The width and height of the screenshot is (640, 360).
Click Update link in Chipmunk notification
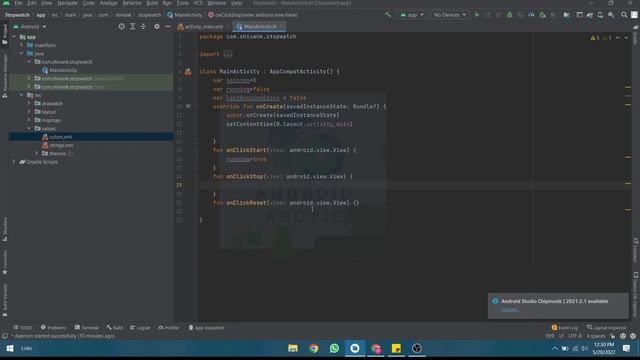coord(510,310)
